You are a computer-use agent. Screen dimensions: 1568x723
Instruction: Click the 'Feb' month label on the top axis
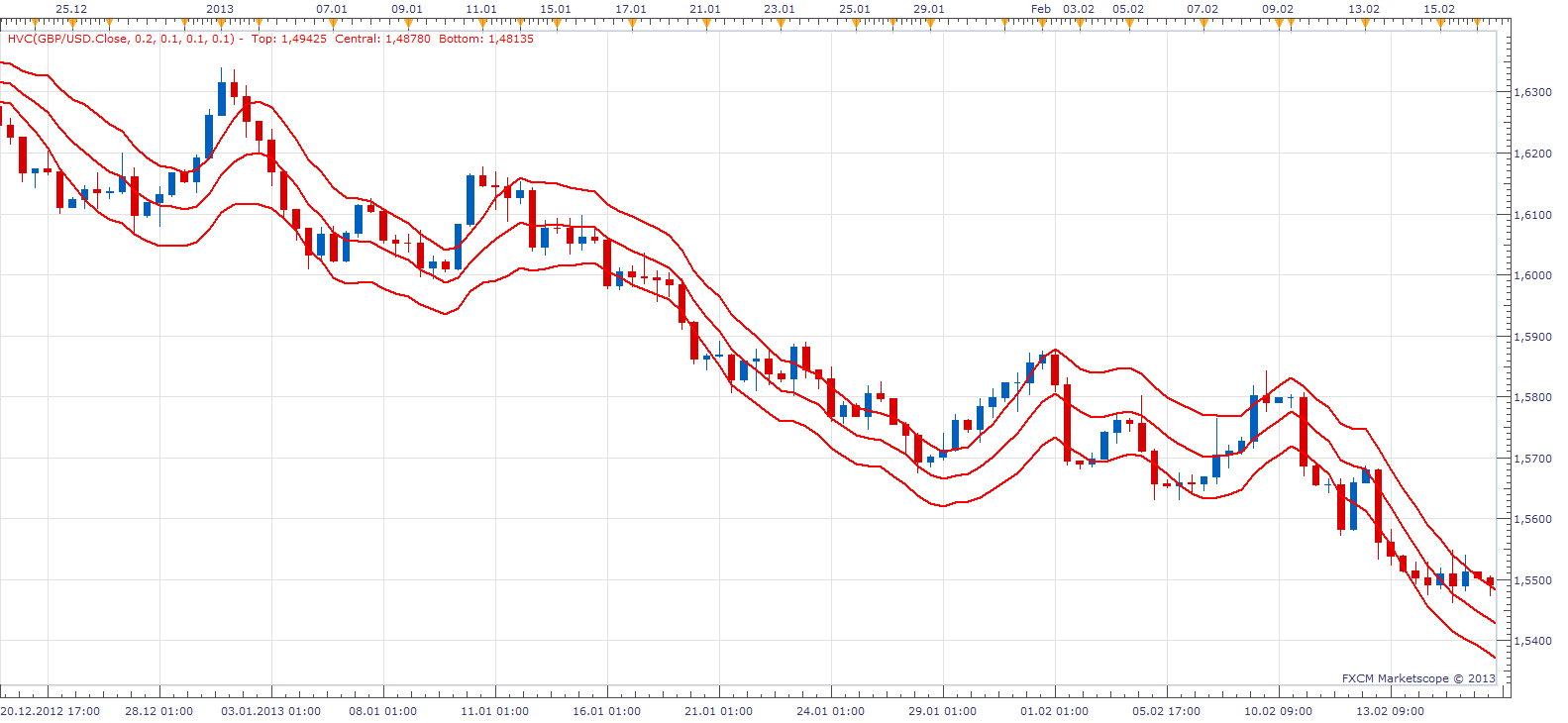click(x=1041, y=9)
